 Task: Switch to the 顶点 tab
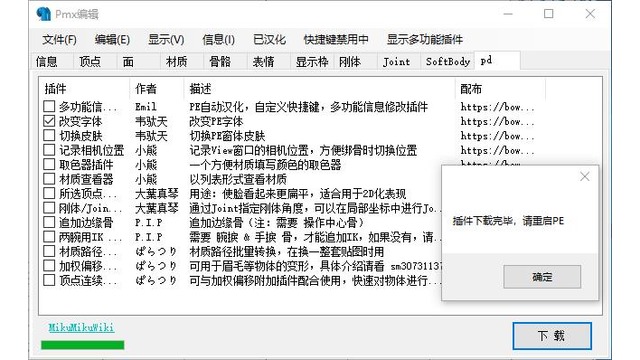click(x=95, y=62)
